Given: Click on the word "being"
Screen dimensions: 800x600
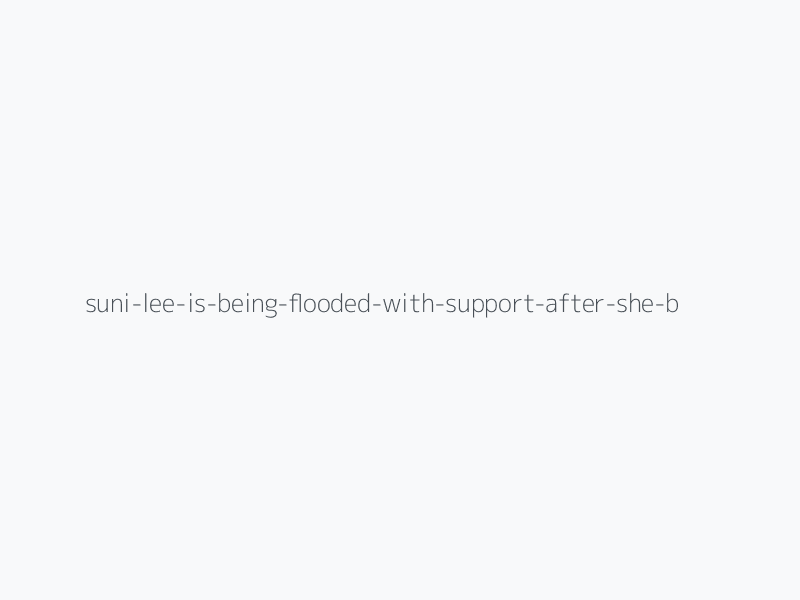Looking at the screenshot, I should (245, 304).
